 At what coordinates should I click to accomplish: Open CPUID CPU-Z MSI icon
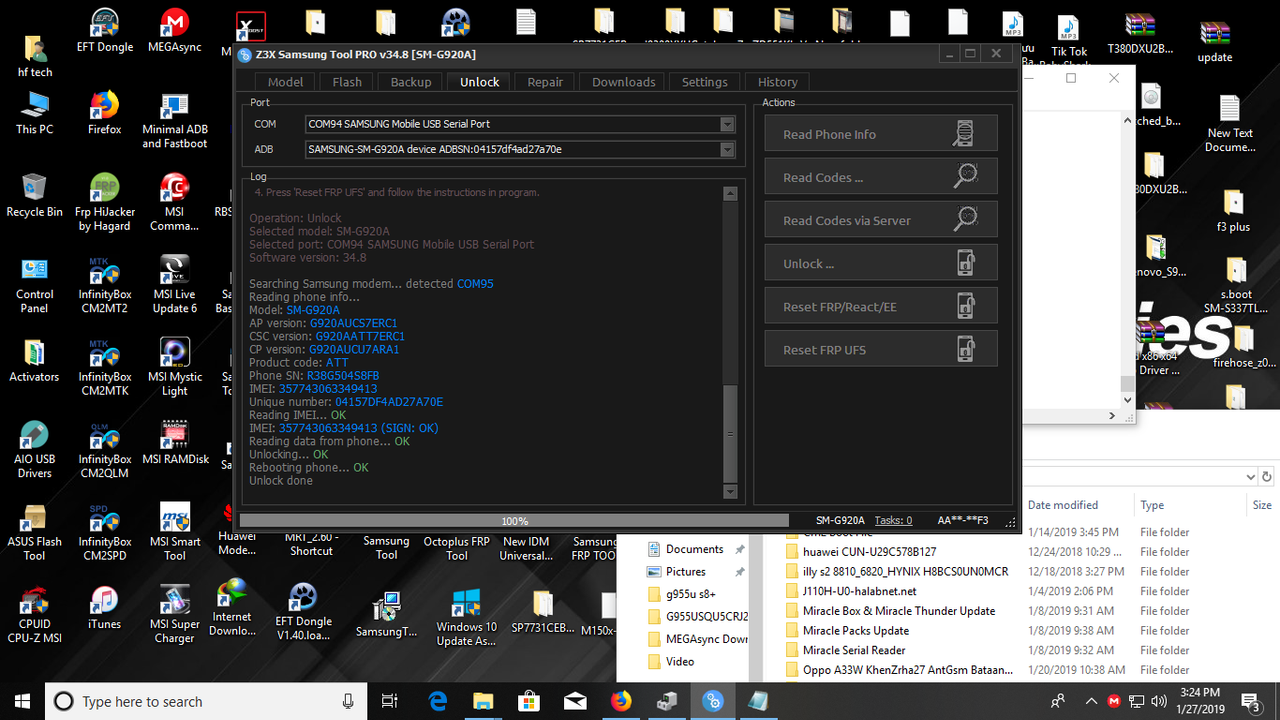click(x=35, y=615)
